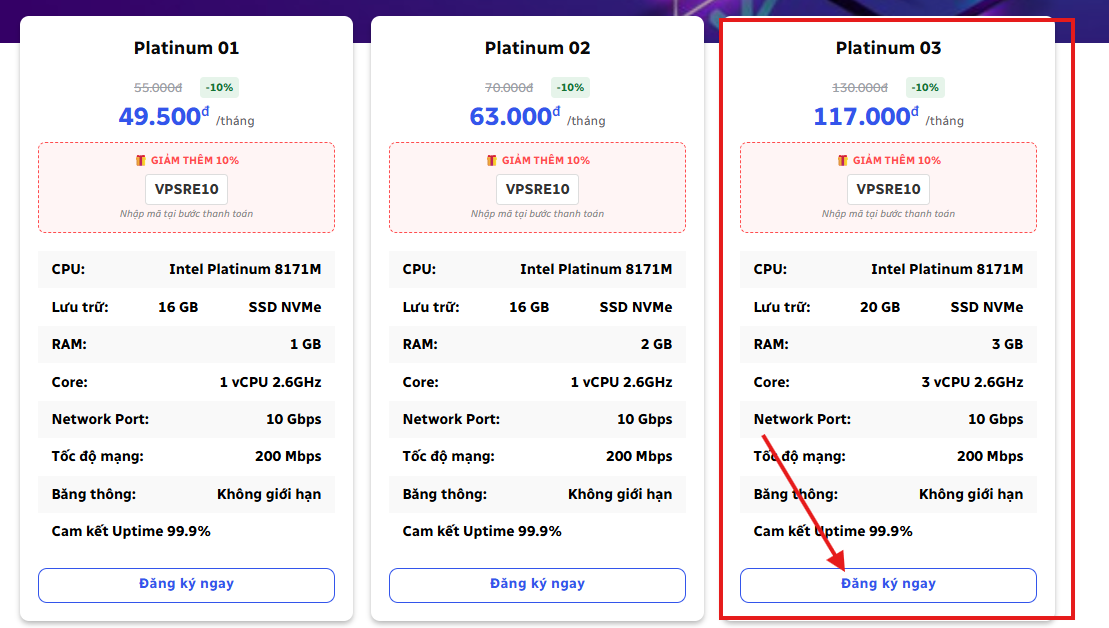Viewport: 1109px width, 628px height.
Task: Select the Platinum 02 plan title
Action: pos(538,48)
